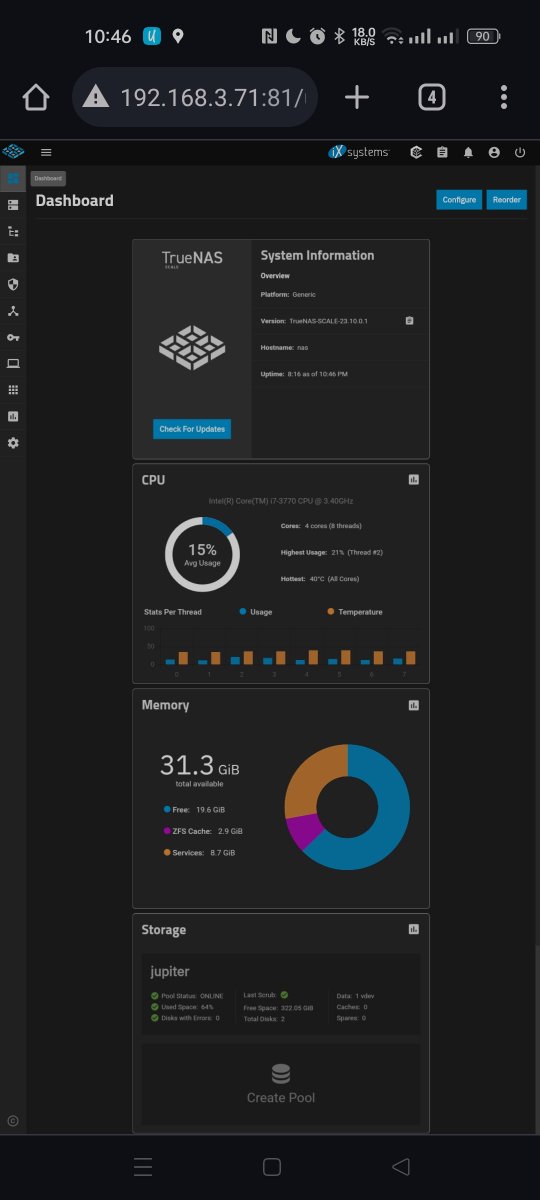Screen dimensions: 540x1200
Task: Click the TrueNAS logo in top-left corner
Action: pyautogui.click(x=13, y=152)
